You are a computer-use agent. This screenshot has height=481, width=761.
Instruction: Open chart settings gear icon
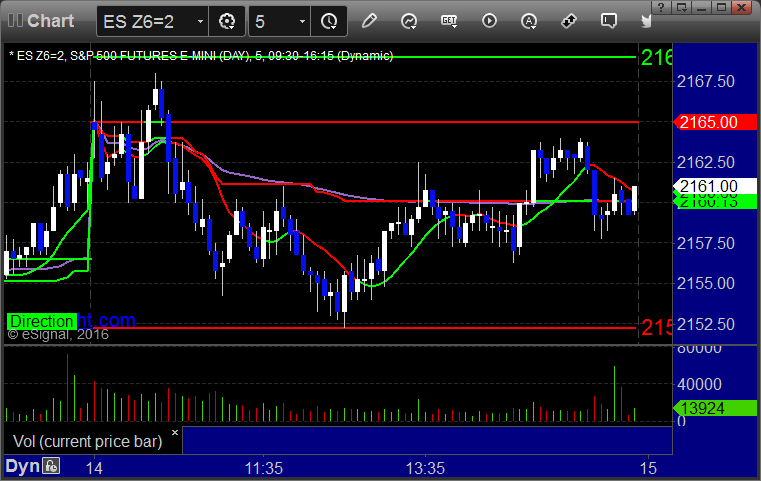(227, 21)
